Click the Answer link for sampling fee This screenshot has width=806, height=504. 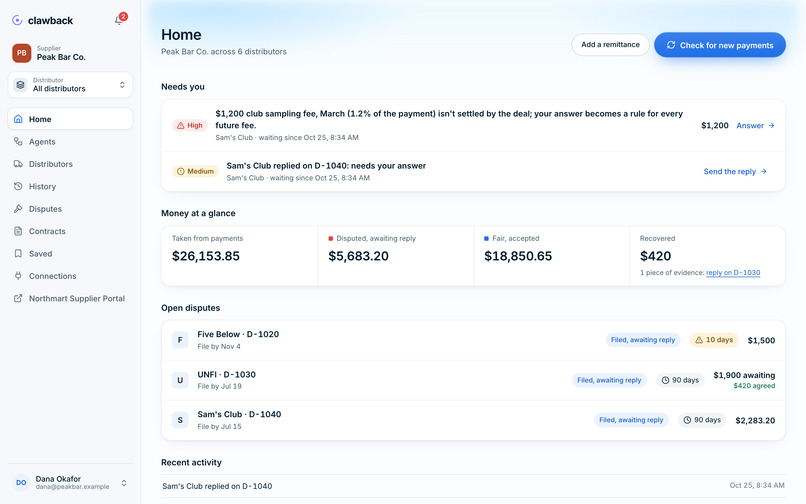tap(755, 125)
